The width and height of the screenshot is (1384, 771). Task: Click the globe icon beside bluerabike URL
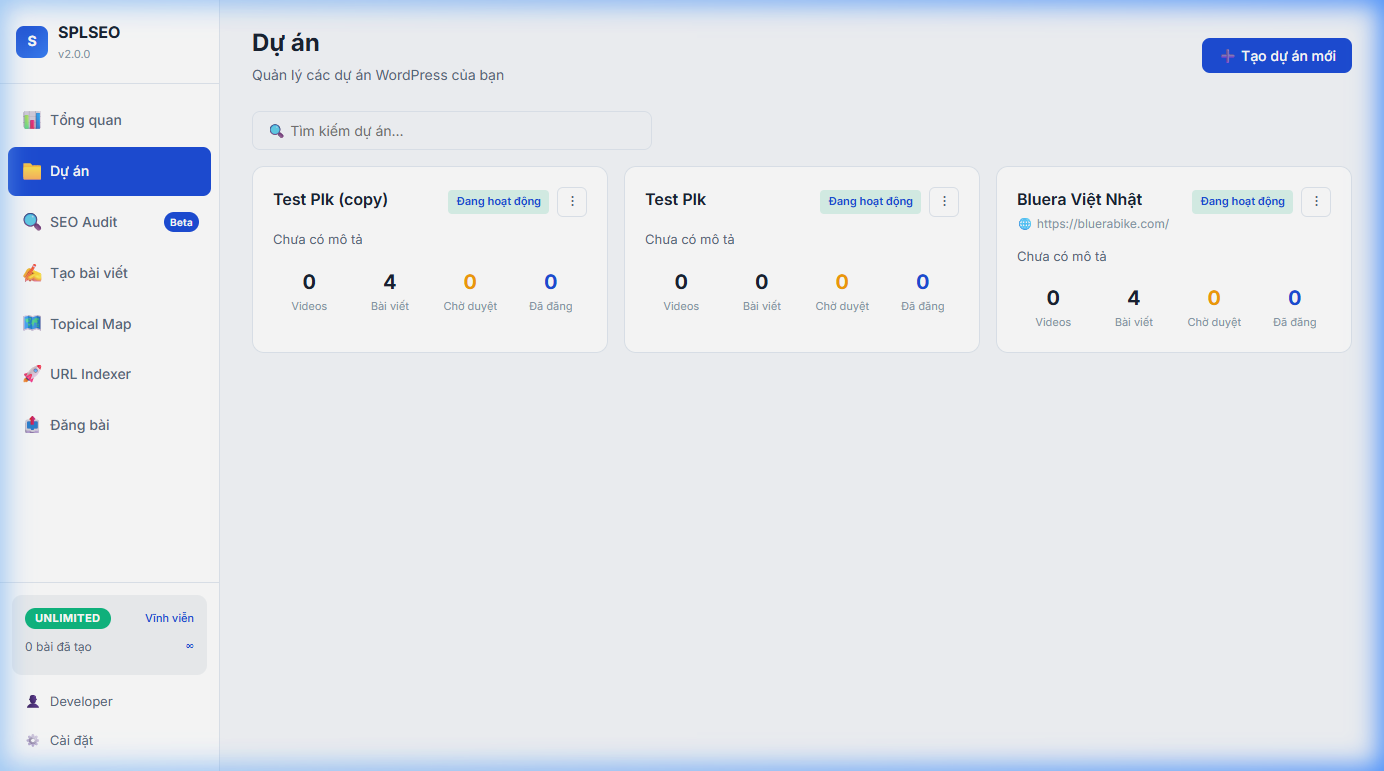click(x=1024, y=224)
